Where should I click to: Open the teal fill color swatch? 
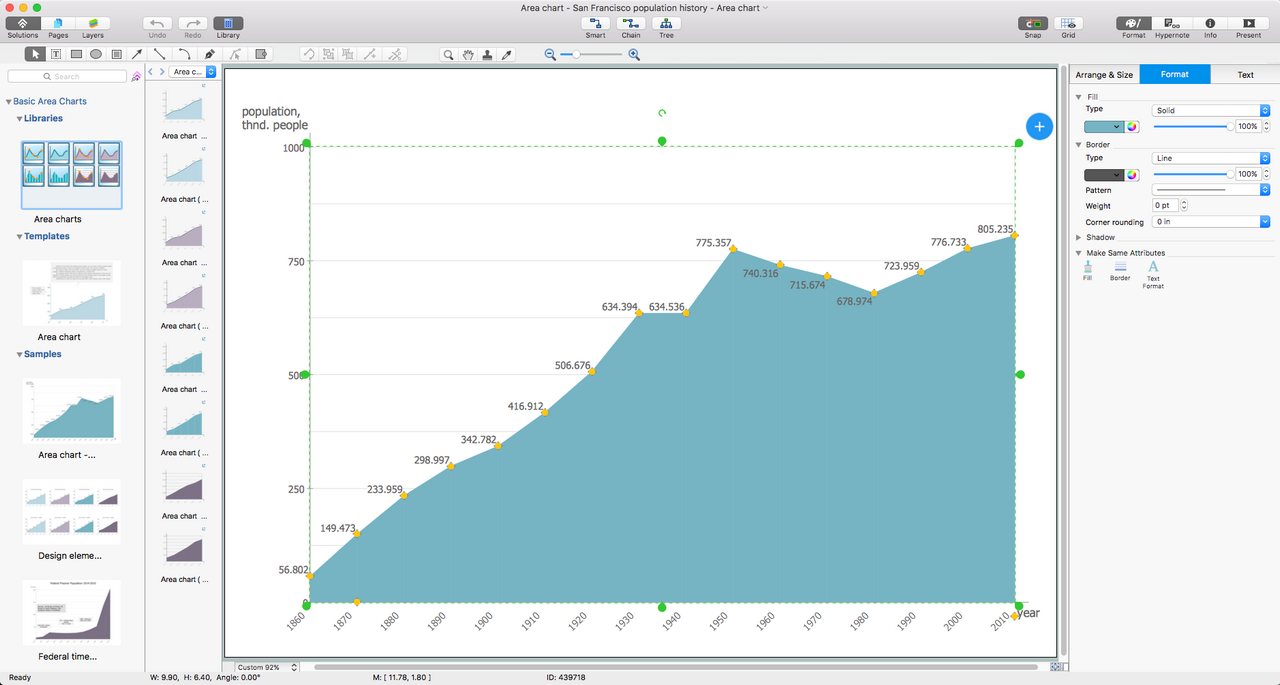[x=1103, y=127]
